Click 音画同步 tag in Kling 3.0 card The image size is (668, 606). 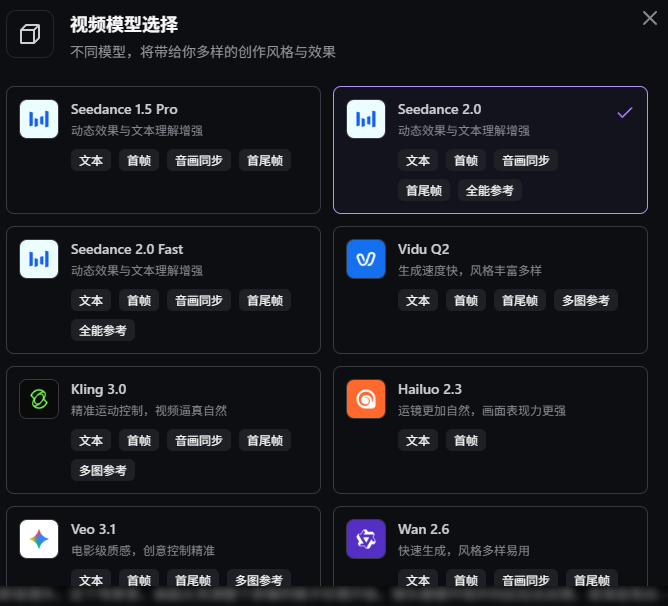coord(199,440)
